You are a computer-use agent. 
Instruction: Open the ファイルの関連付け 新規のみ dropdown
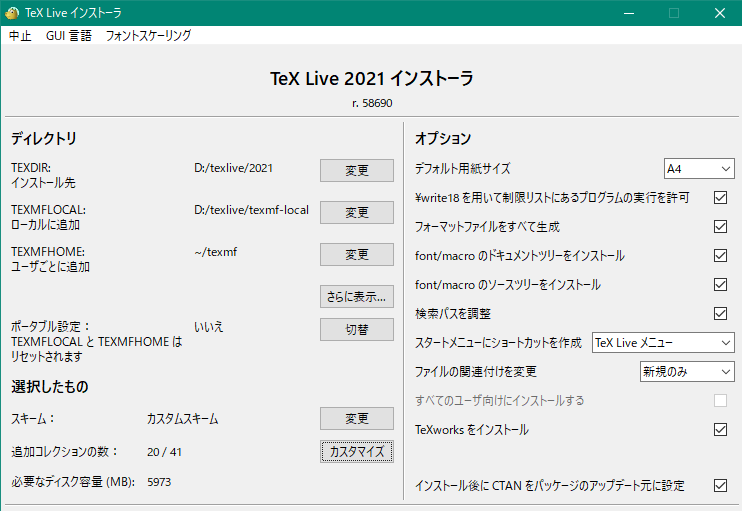(687, 371)
